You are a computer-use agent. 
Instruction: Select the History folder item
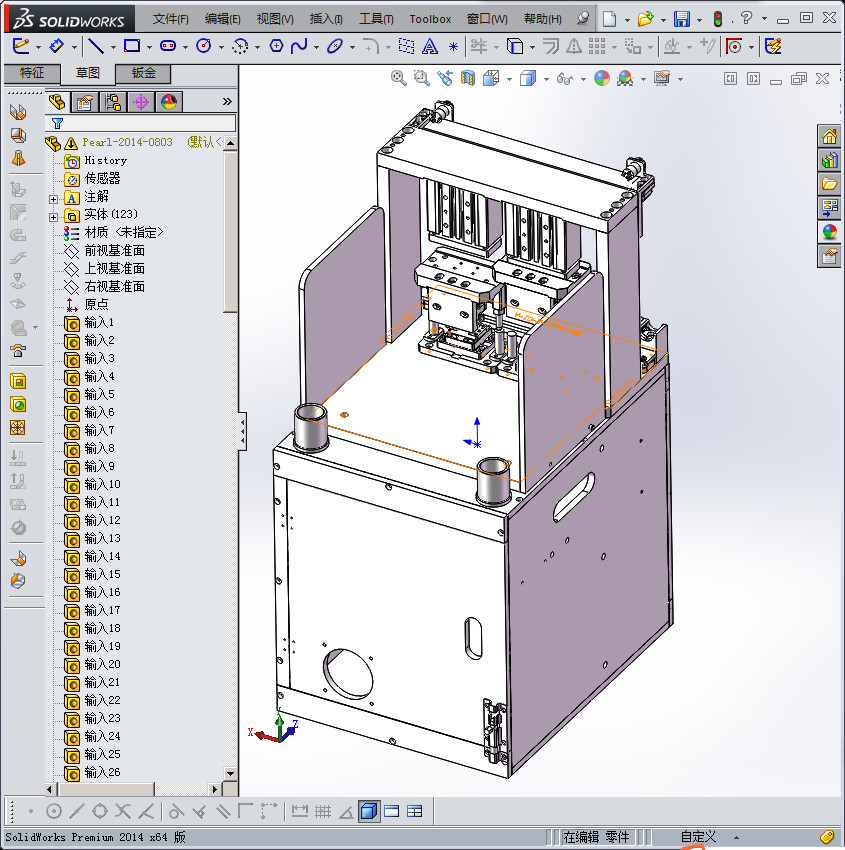click(x=105, y=160)
